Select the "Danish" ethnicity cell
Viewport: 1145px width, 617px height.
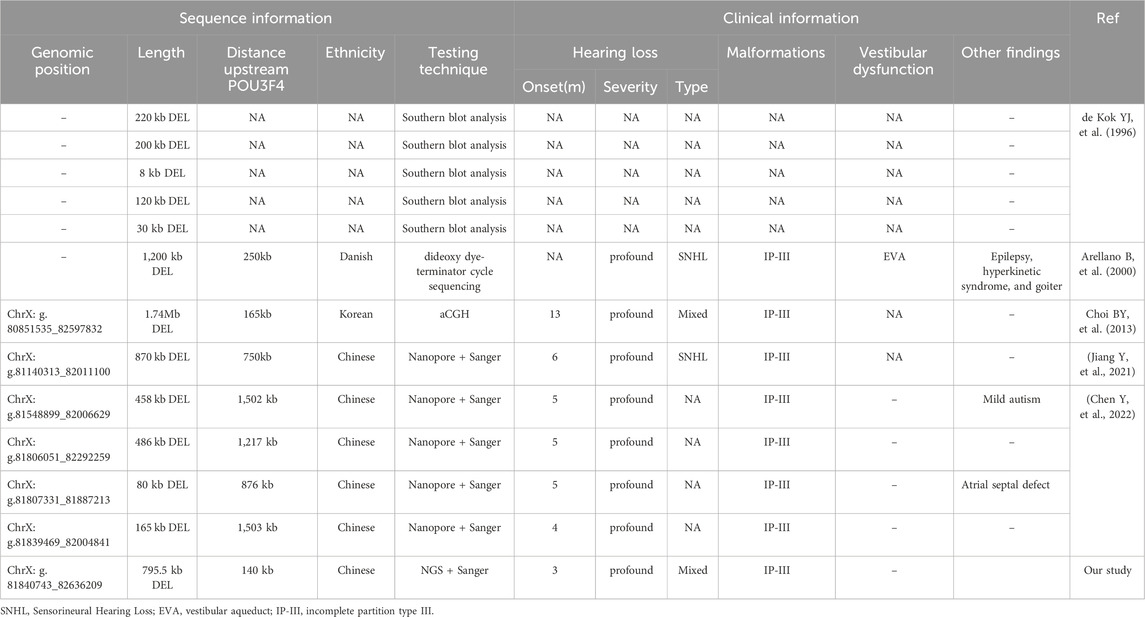(355, 257)
